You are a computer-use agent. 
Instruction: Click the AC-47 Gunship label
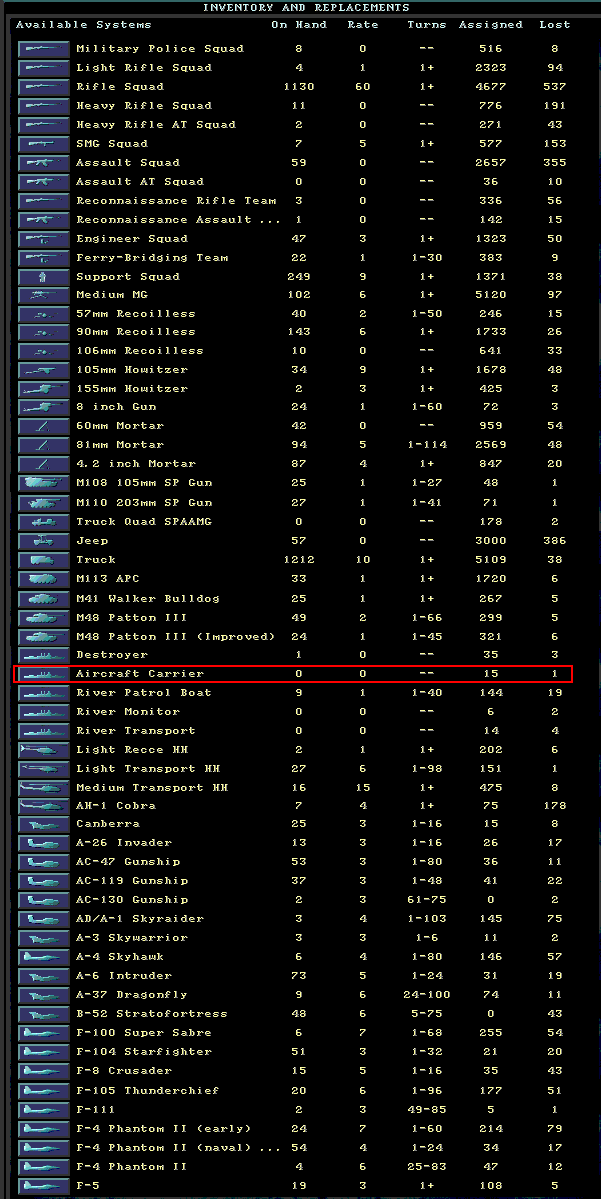pos(128,862)
